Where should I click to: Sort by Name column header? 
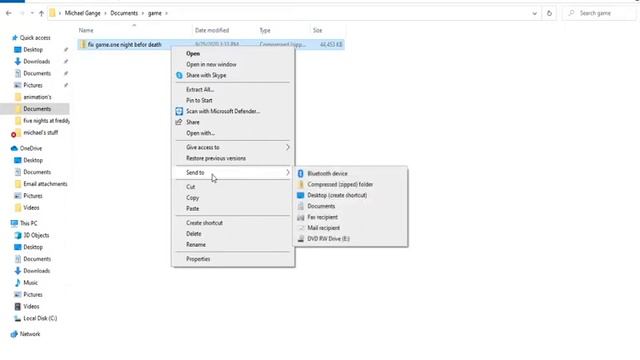coord(86,30)
